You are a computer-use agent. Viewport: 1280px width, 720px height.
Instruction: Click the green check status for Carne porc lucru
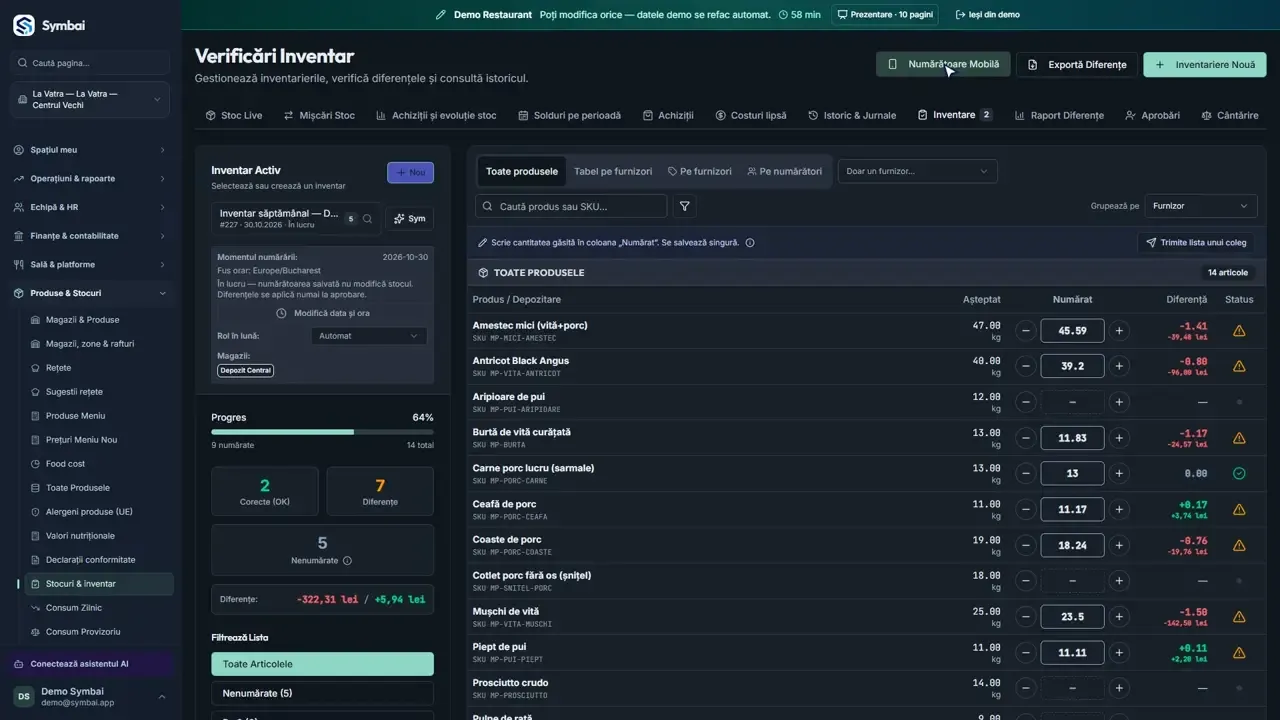[1239, 473]
